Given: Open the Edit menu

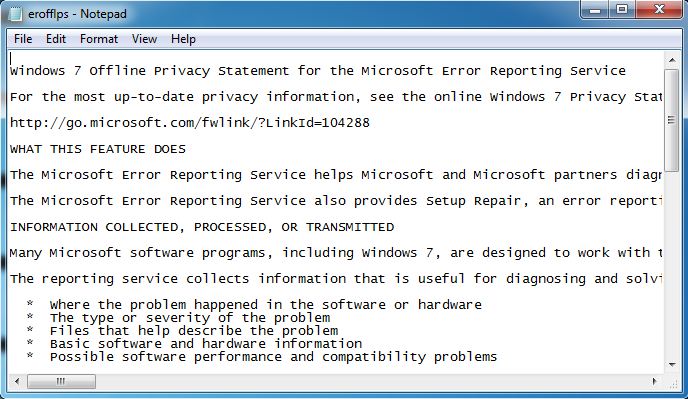Looking at the screenshot, I should click(56, 39).
